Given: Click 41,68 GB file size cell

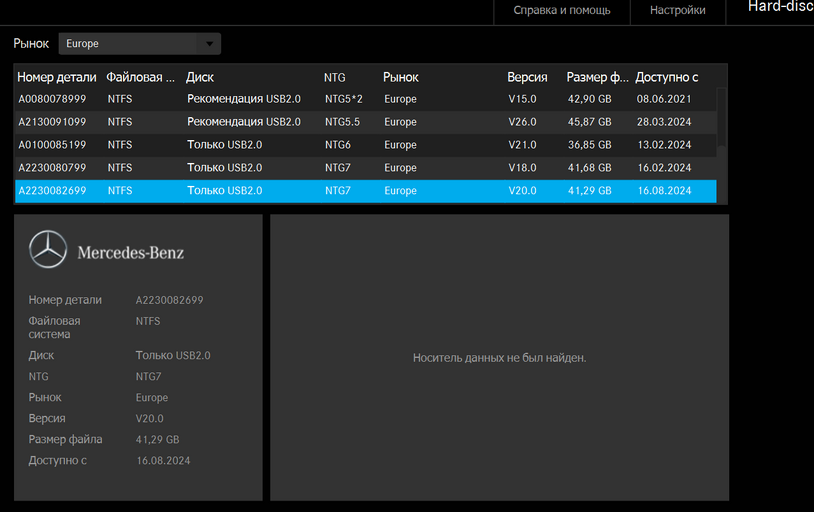Looking at the screenshot, I should 590,168.
